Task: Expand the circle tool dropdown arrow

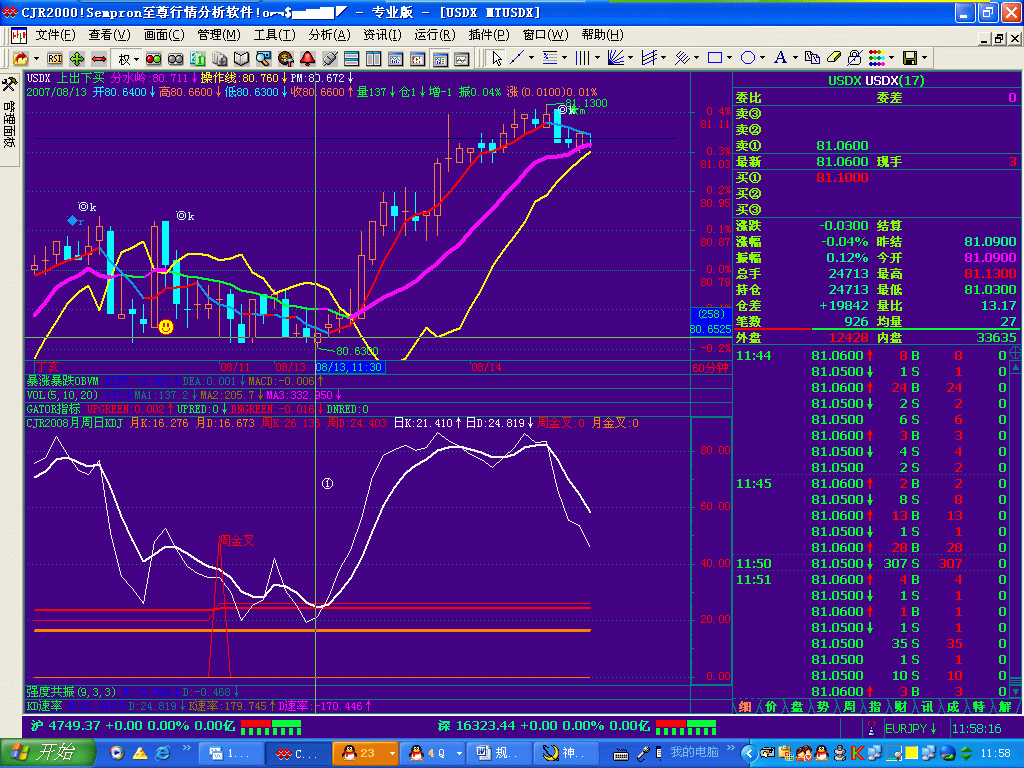Action: [x=762, y=58]
